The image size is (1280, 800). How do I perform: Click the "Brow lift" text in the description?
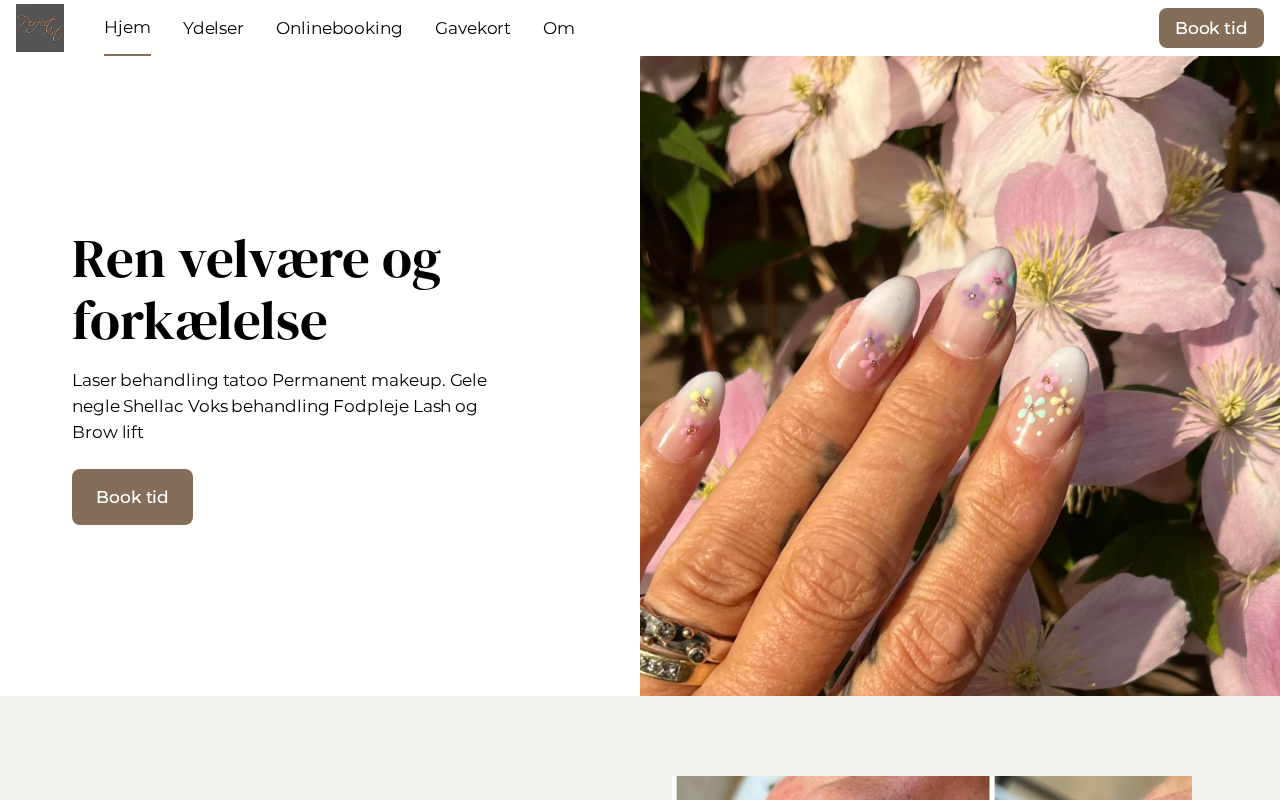[108, 432]
